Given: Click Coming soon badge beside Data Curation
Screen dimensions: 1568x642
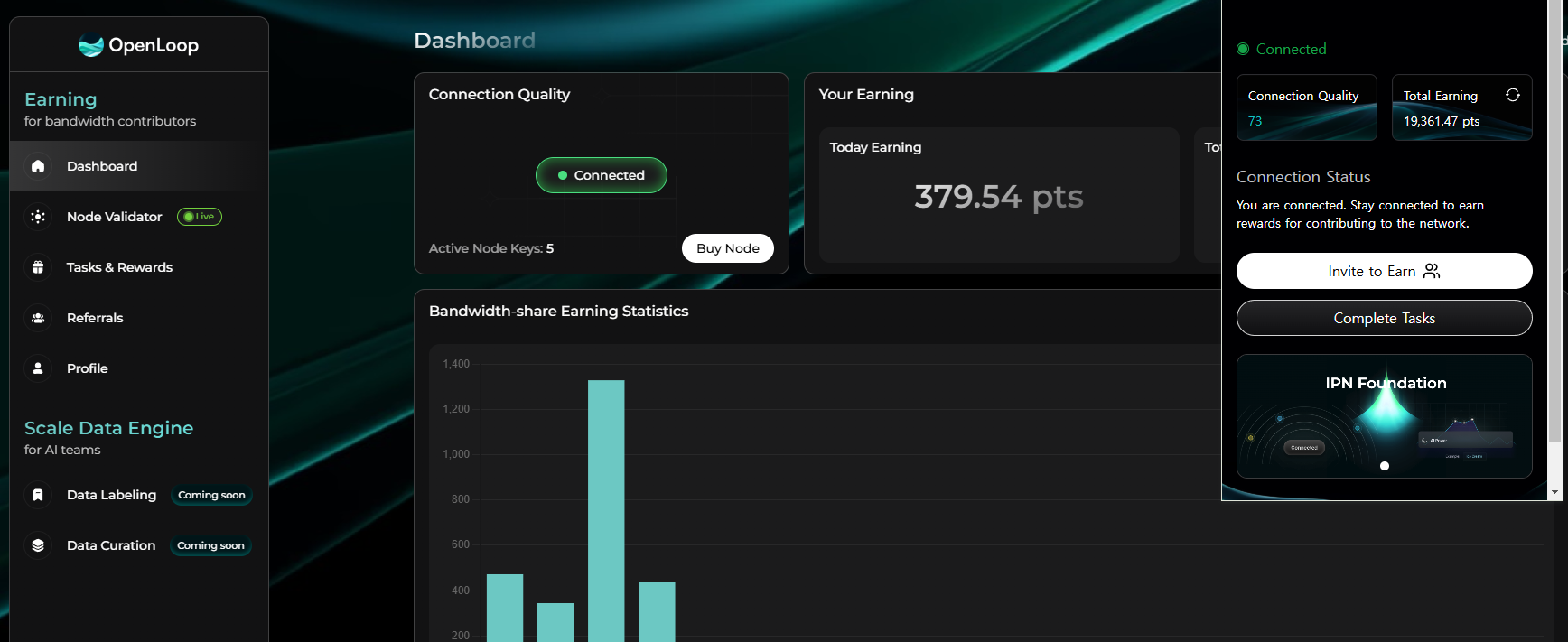Looking at the screenshot, I should coord(210,545).
